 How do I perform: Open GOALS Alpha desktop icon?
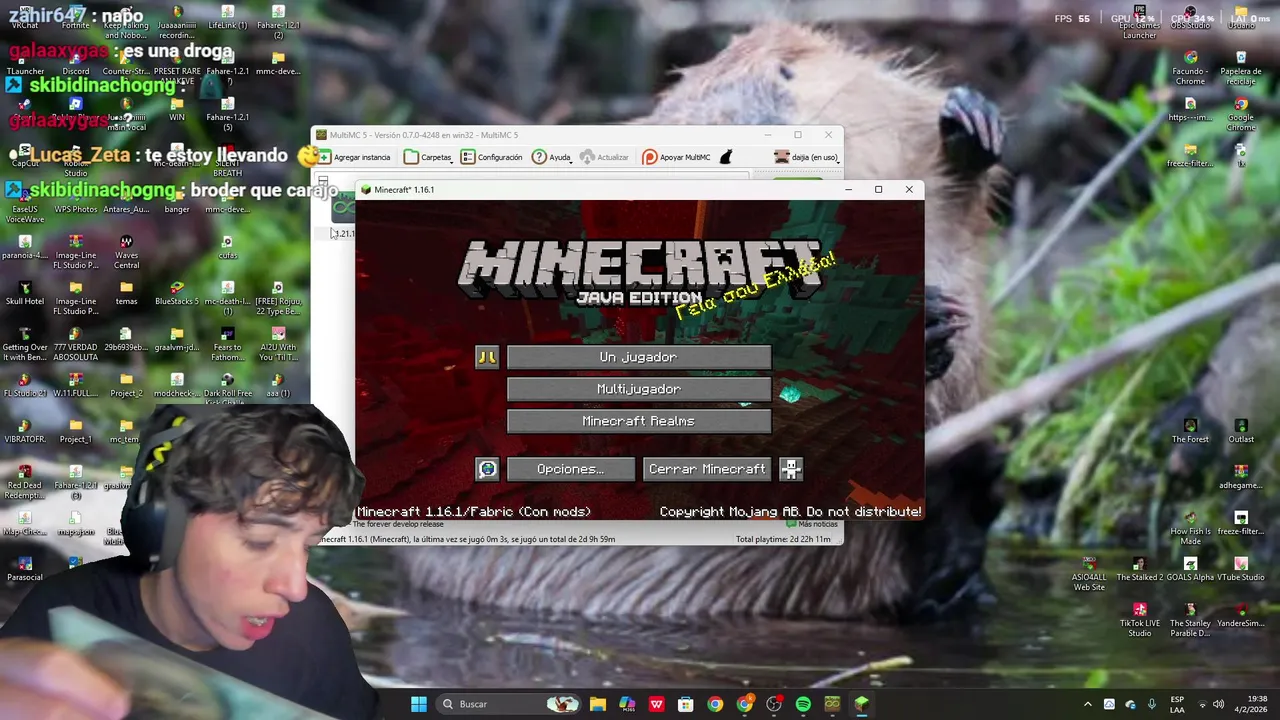[1190, 569]
